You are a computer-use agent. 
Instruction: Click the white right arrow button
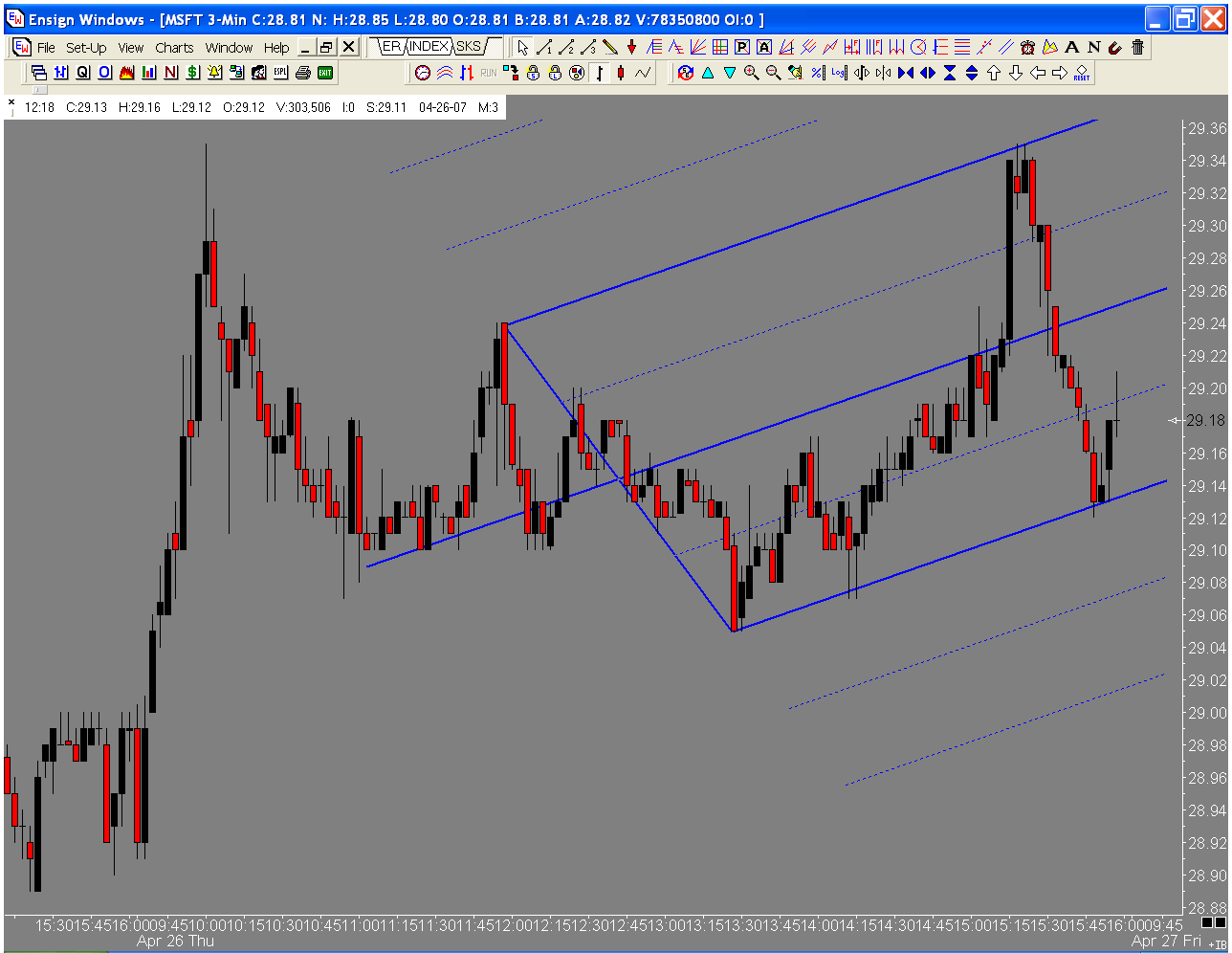(1060, 73)
